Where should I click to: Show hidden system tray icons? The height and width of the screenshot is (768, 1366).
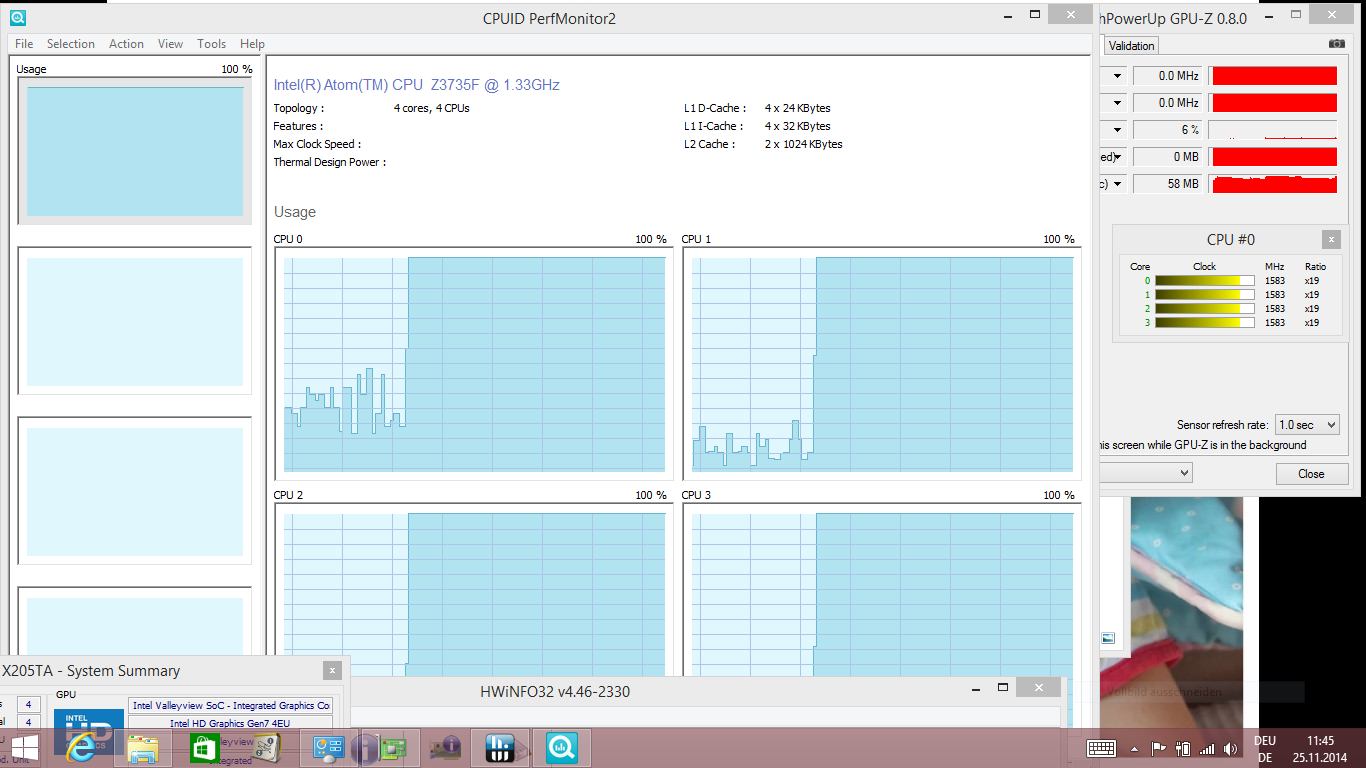point(1134,748)
